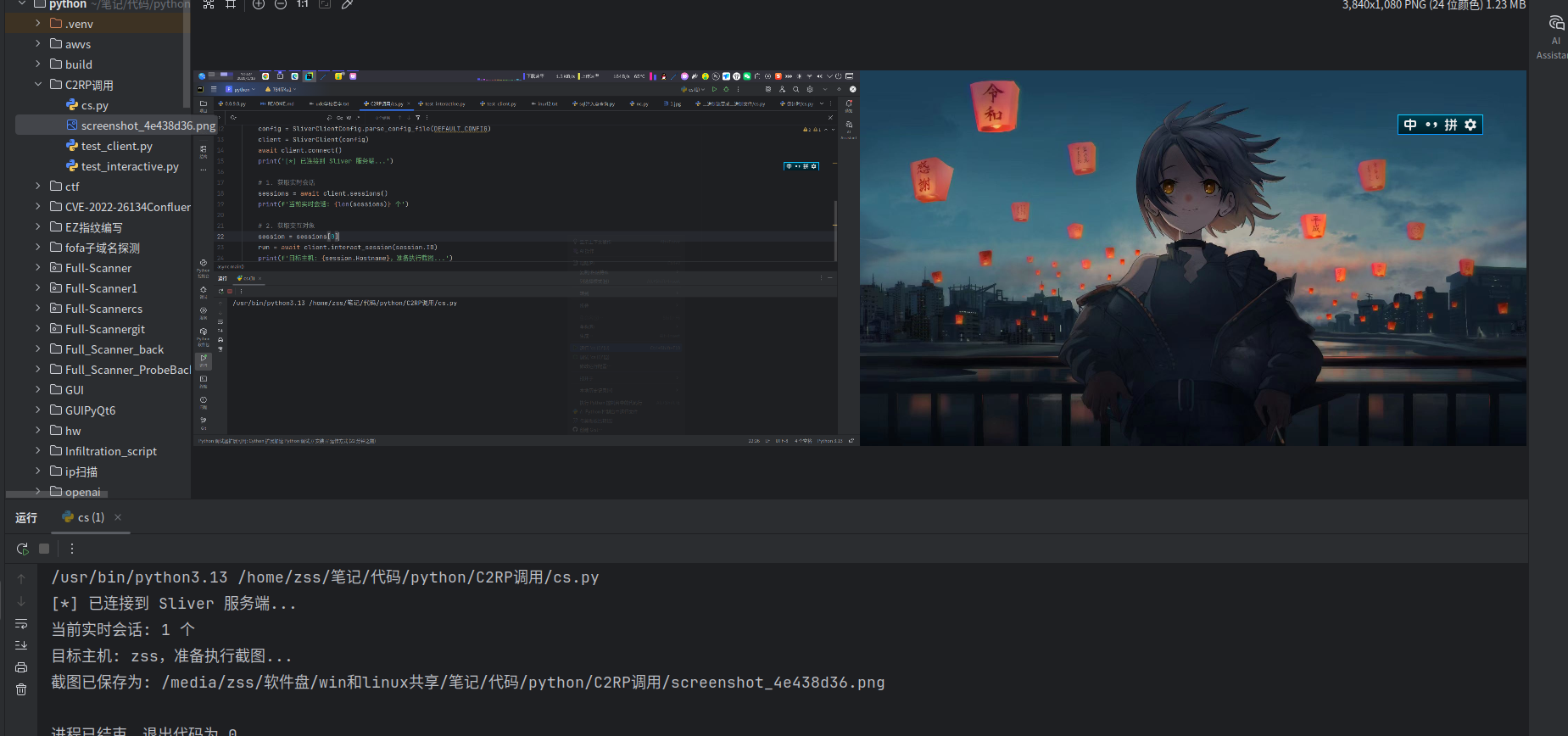
Task: Expand the ctf folder
Action: tap(38, 187)
